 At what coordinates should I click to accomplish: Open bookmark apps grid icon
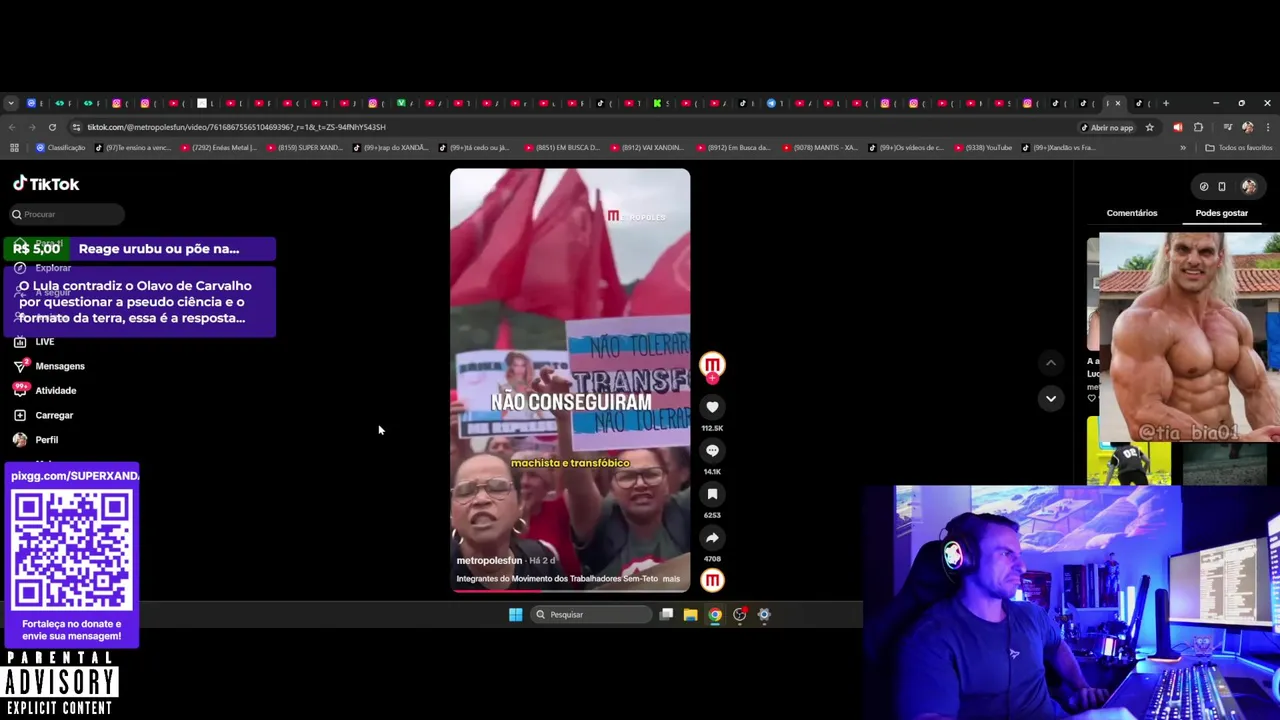[x=14, y=148]
